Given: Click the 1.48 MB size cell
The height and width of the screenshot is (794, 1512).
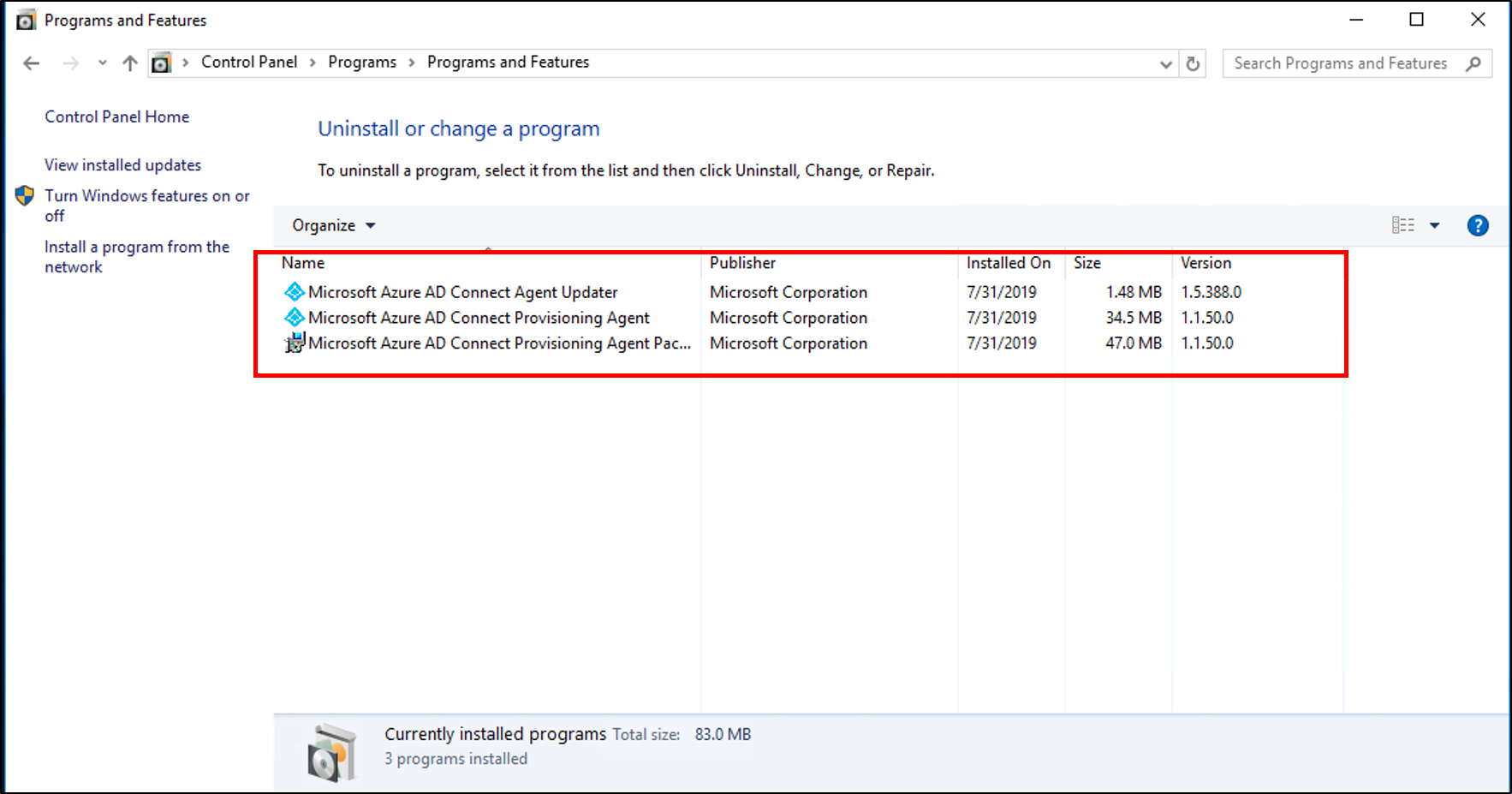Looking at the screenshot, I should [x=1134, y=292].
